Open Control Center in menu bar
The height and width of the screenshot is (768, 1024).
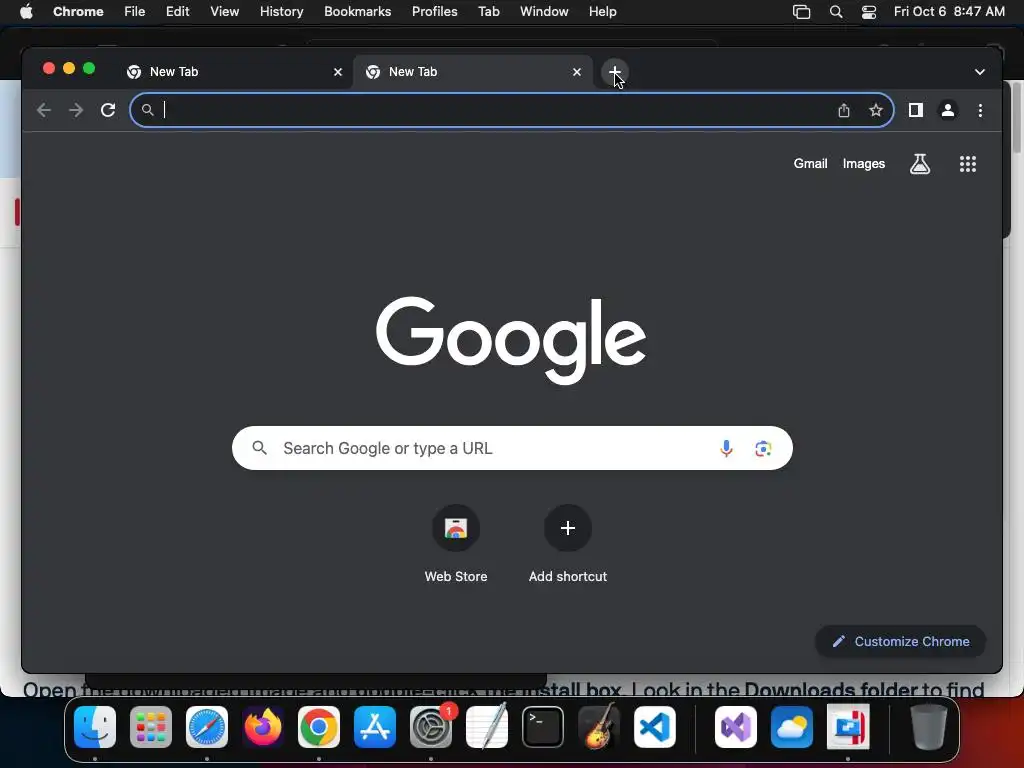click(869, 11)
